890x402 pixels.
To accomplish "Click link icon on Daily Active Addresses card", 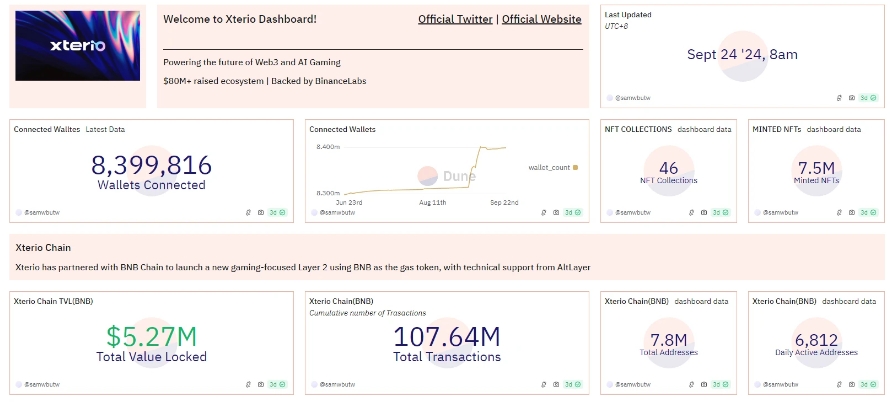I will tap(839, 384).
